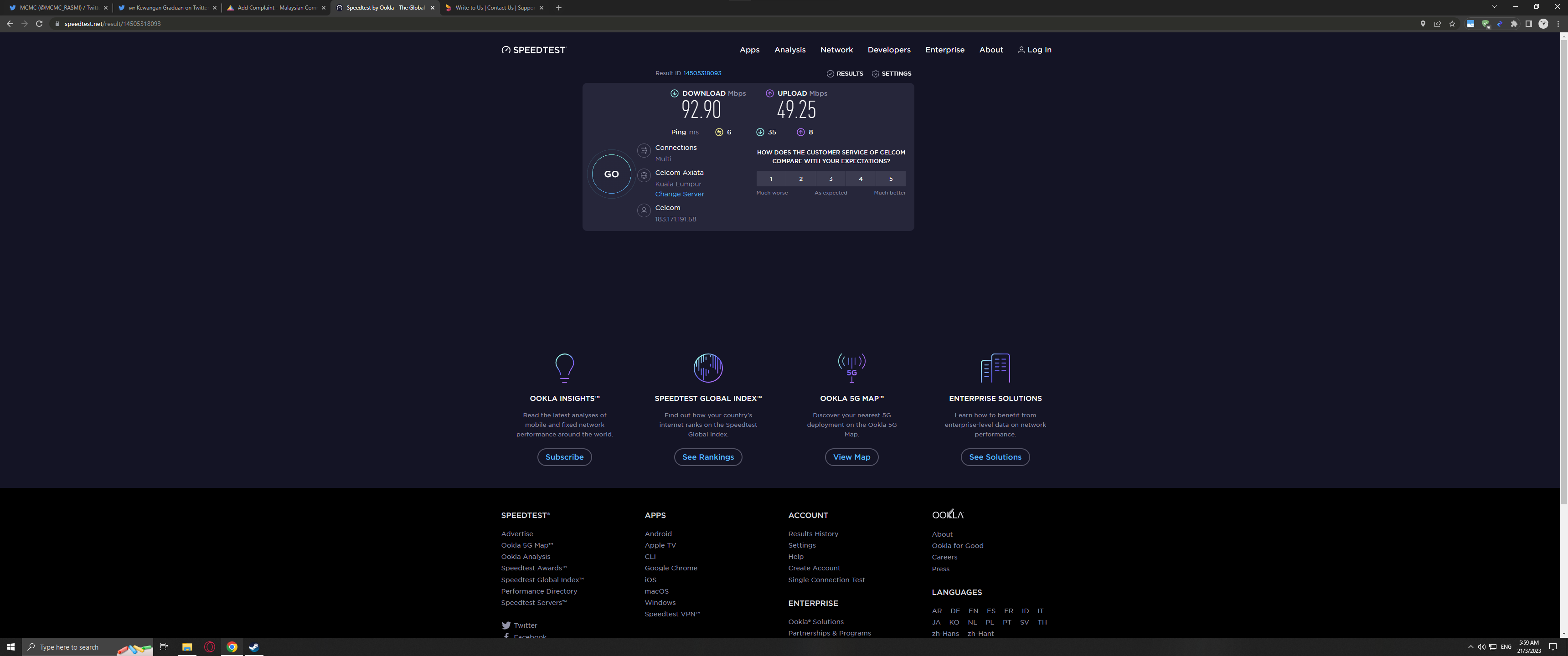Viewport: 1568px width, 656px height.
Task: Click the Ookla Insights lightbulb icon
Action: click(564, 368)
